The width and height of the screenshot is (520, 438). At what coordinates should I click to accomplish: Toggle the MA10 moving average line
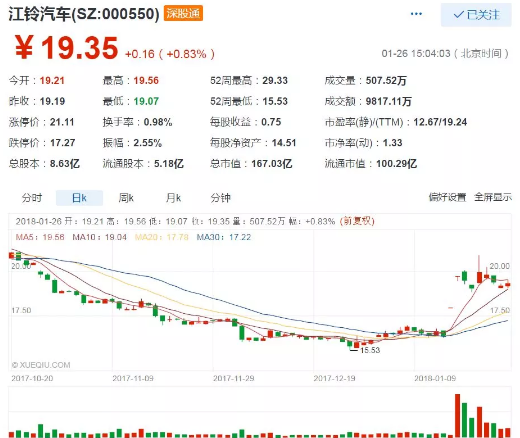[x=99, y=237]
